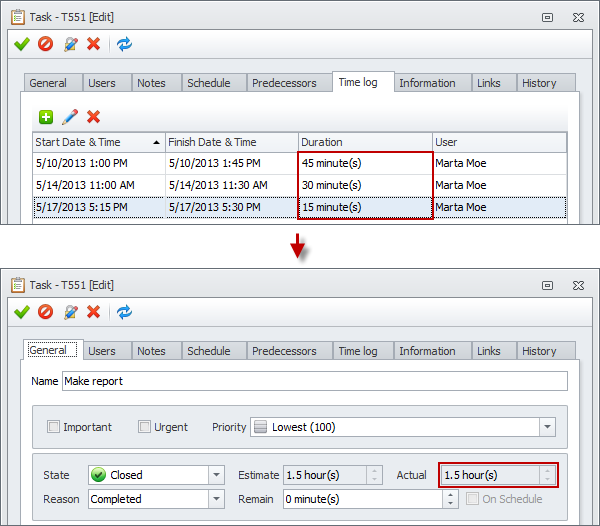Open the Reason dropdown showing Completed
Screen dimensions: 600x526
tap(216, 499)
